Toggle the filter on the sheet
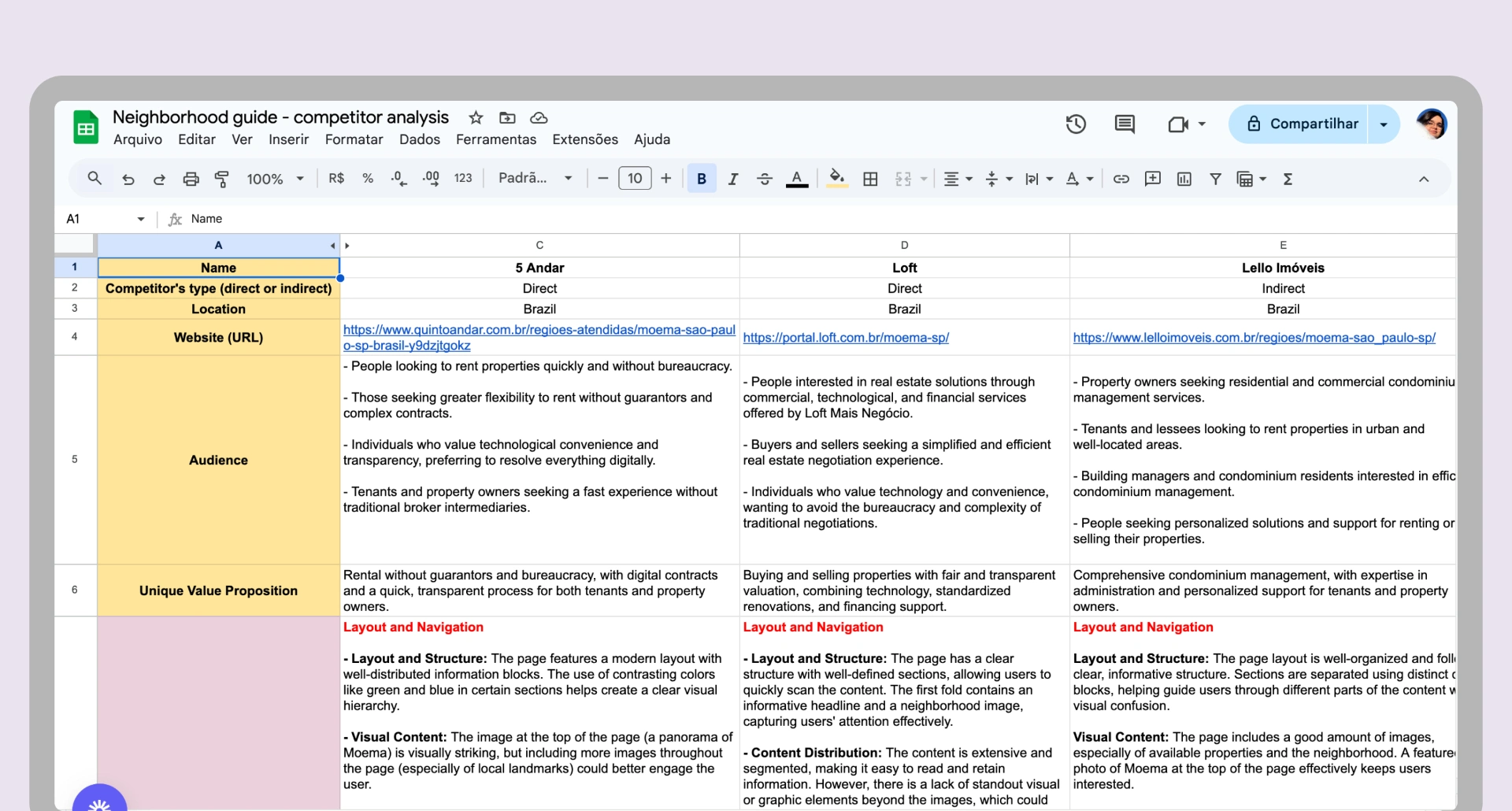Image resolution: width=1512 pixels, height=811 pixels. pos(1216,179)
